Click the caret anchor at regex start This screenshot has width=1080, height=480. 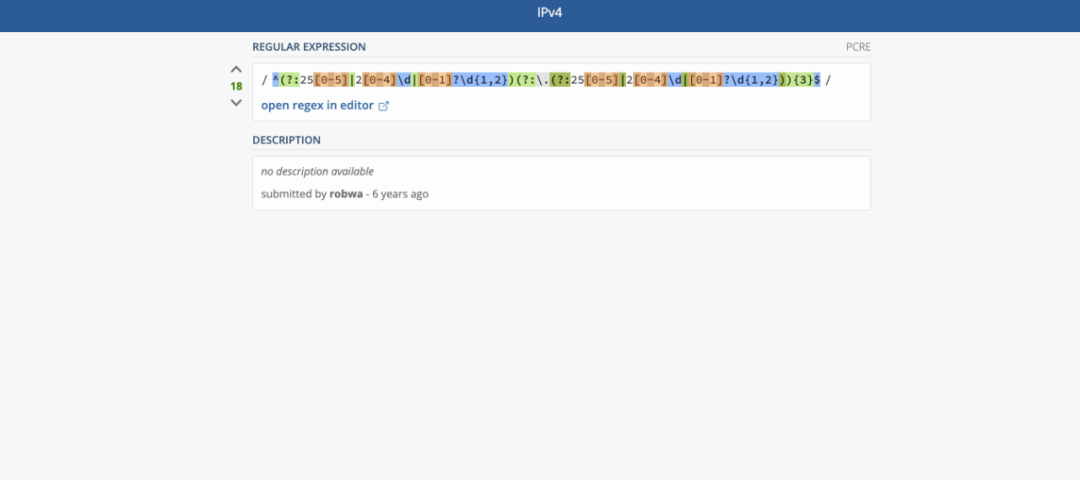click(x=275, y=80)
